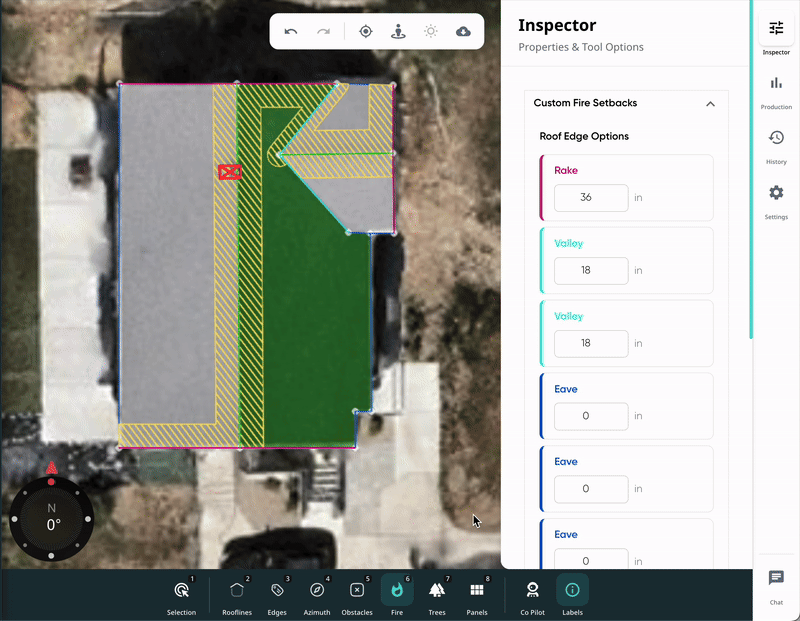Toggle the Labels display button
The height and width of the screenshot is (621, 800).
tap(572, 594)
